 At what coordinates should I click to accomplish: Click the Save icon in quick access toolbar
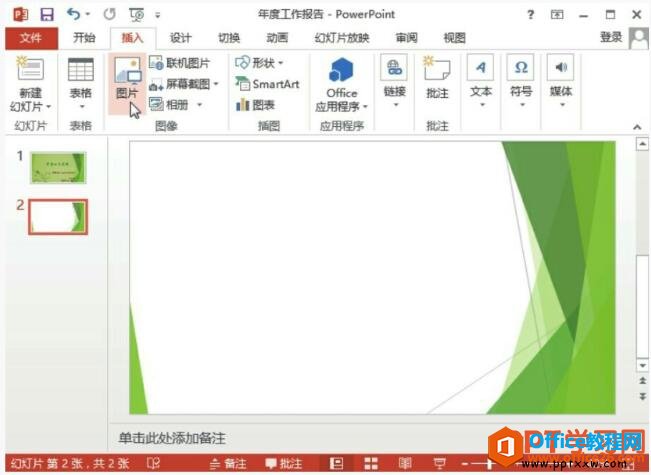point(47,15)
